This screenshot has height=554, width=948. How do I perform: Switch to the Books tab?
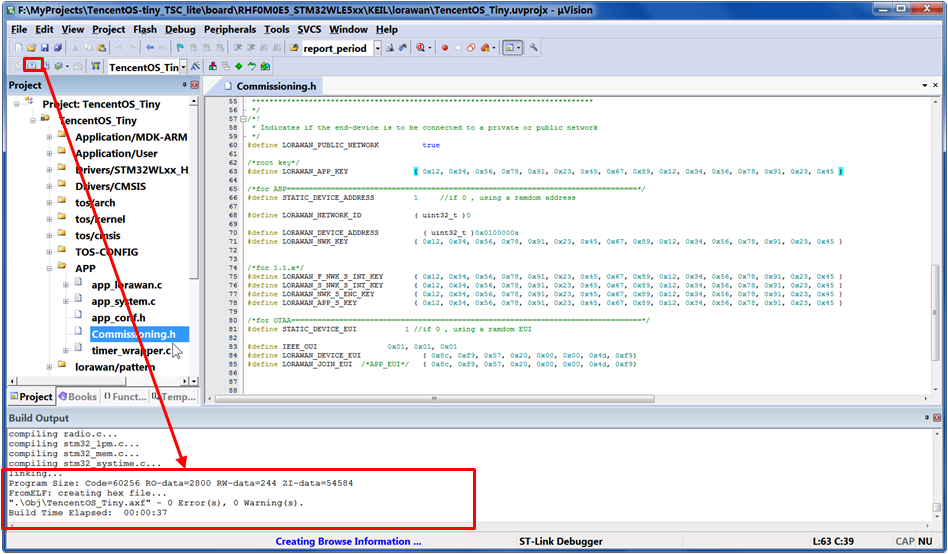click(77, 396)
